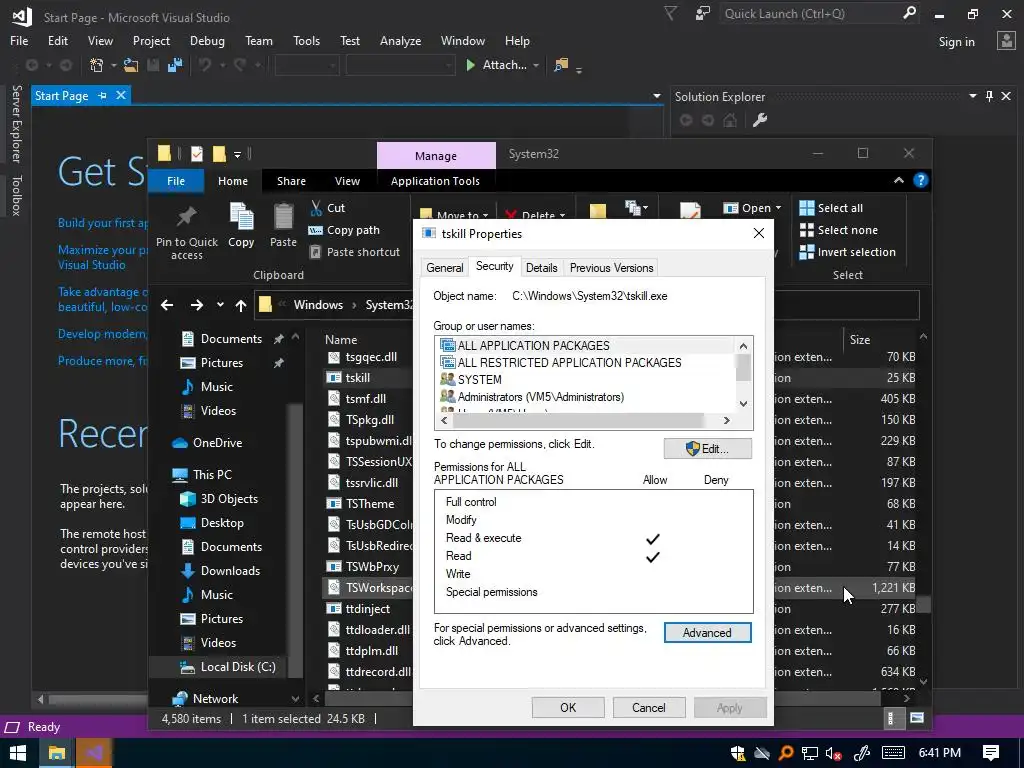Image resolution: width=1024 pixels, height=768 pixels.
Task: Click Visual Studio taskbar icon
Action: [94, 753]
